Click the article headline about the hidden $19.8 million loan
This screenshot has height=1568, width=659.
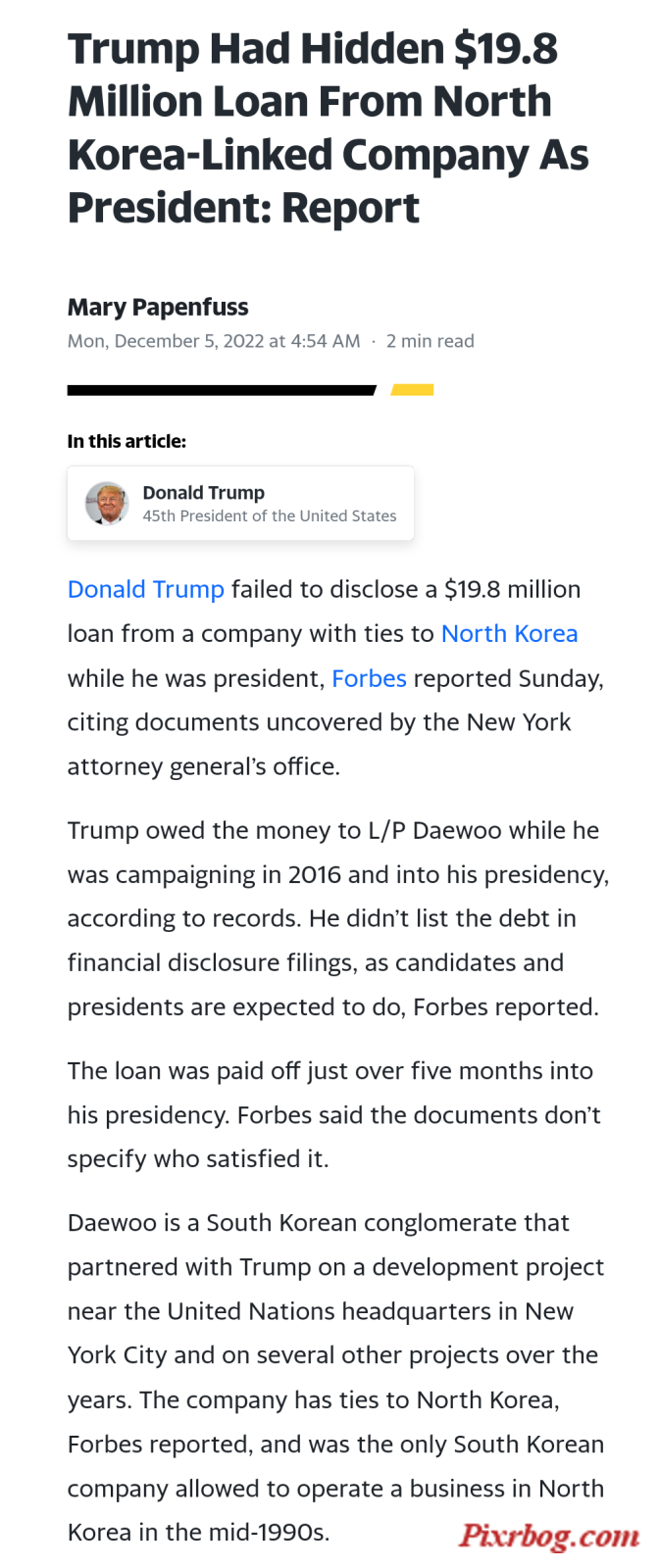pos(329,127)
